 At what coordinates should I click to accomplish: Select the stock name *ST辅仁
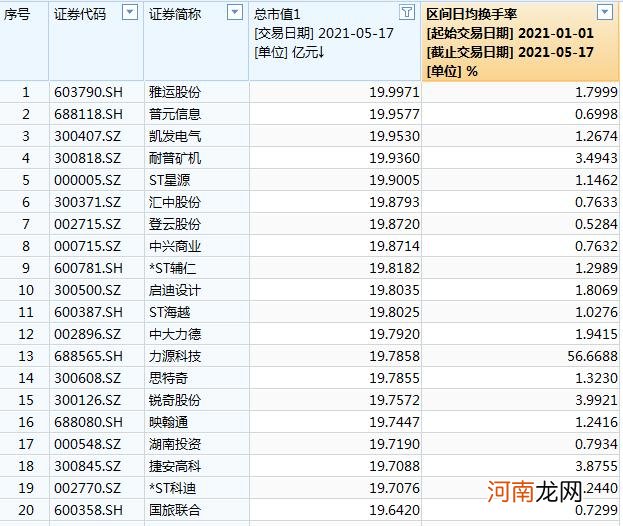pos(172,268)
